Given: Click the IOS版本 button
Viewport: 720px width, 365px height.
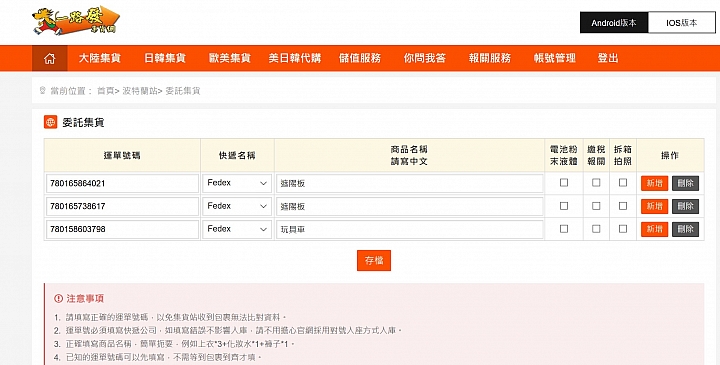Looking at the screenshot, I should [681, 22].
